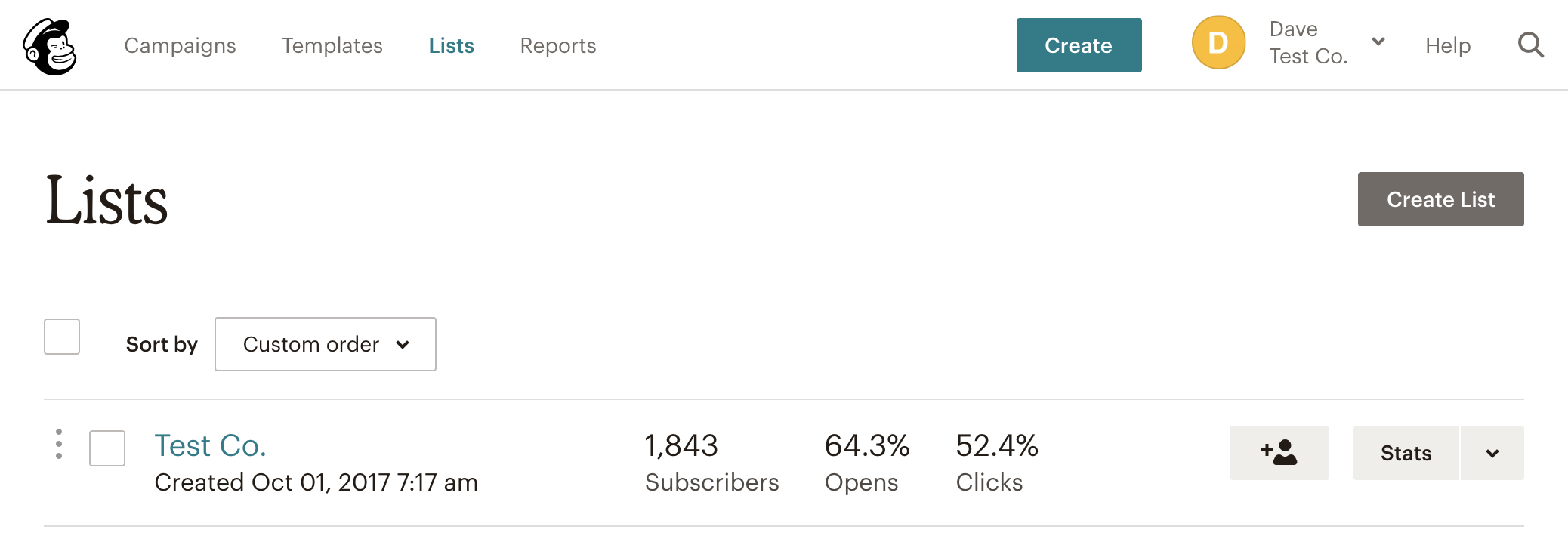Open the Sort by Custom order dropdown
This screenshot has width=1568, height=554.
(326, 344)
